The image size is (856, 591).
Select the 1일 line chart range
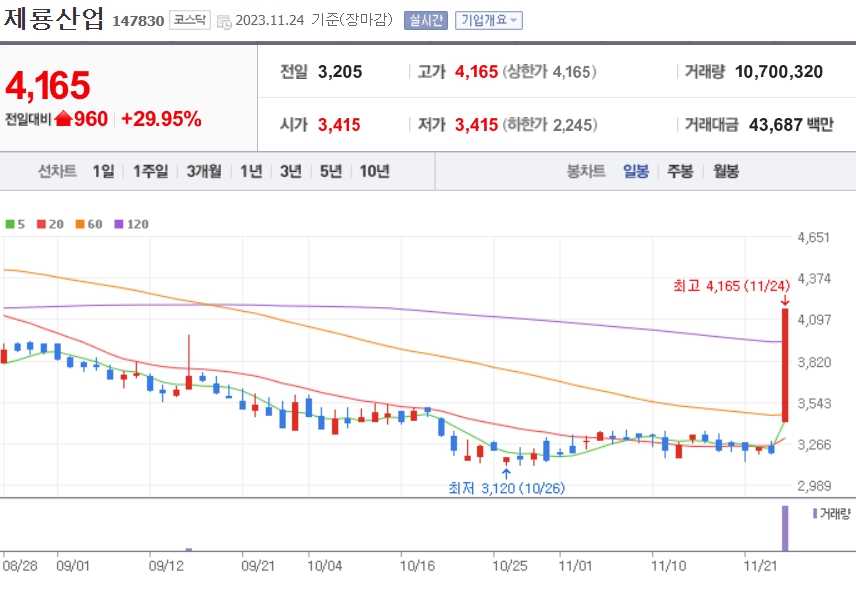(103, 171)
